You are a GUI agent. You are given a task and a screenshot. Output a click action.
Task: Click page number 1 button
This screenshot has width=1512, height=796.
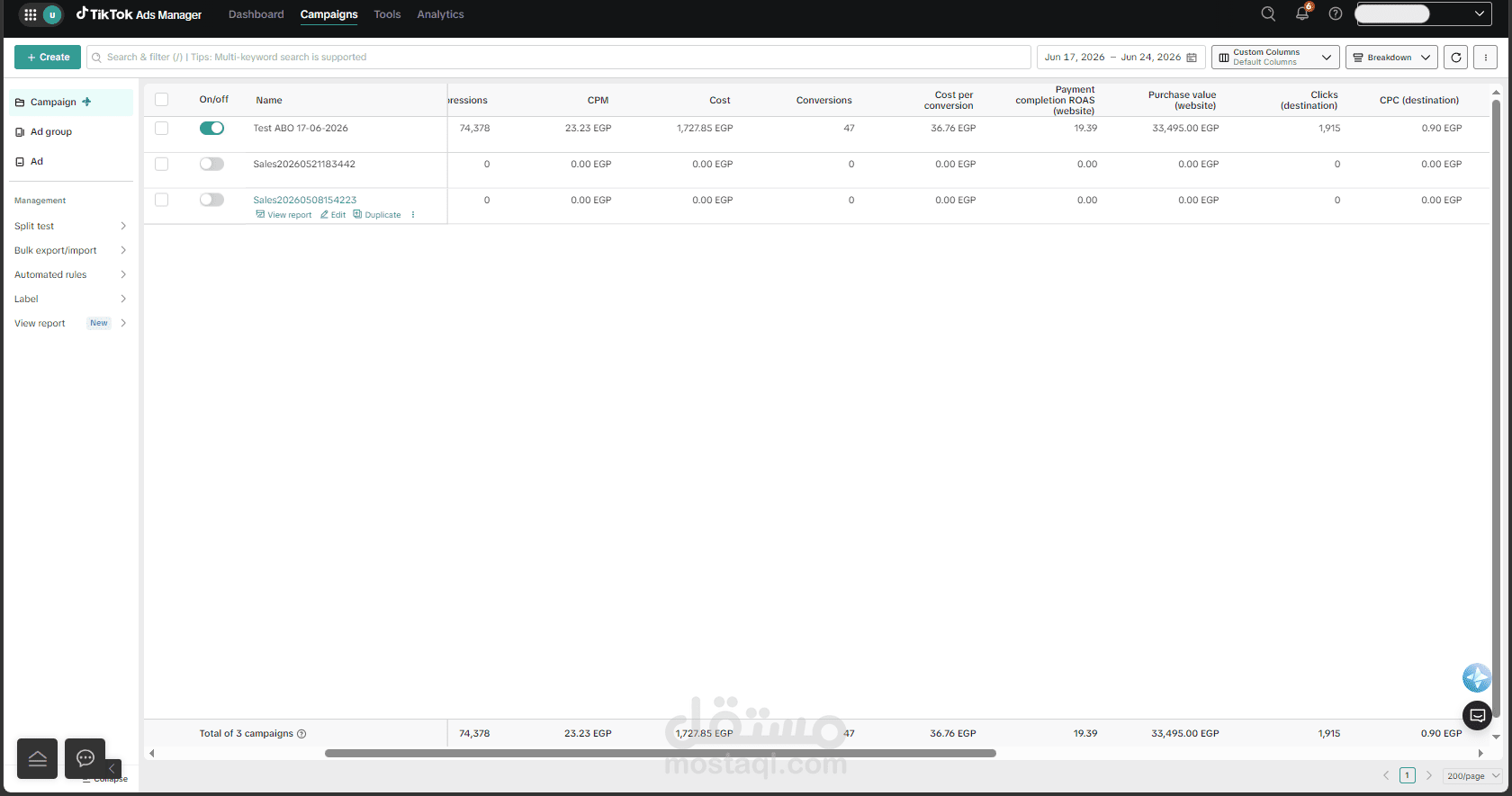pos(1408,775)
